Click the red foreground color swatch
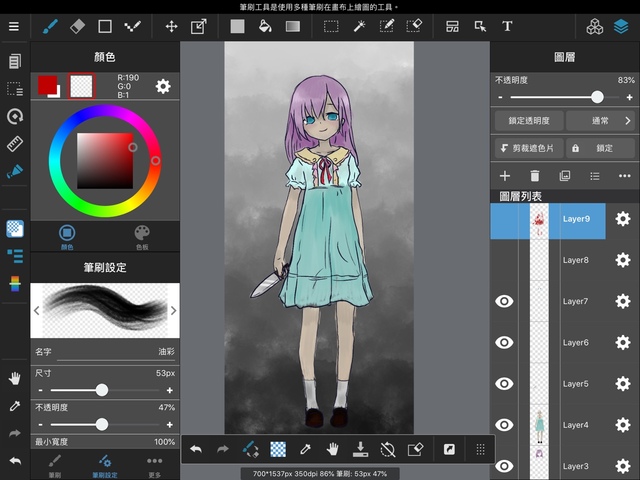Screen dimensions: 640x480 47,86
